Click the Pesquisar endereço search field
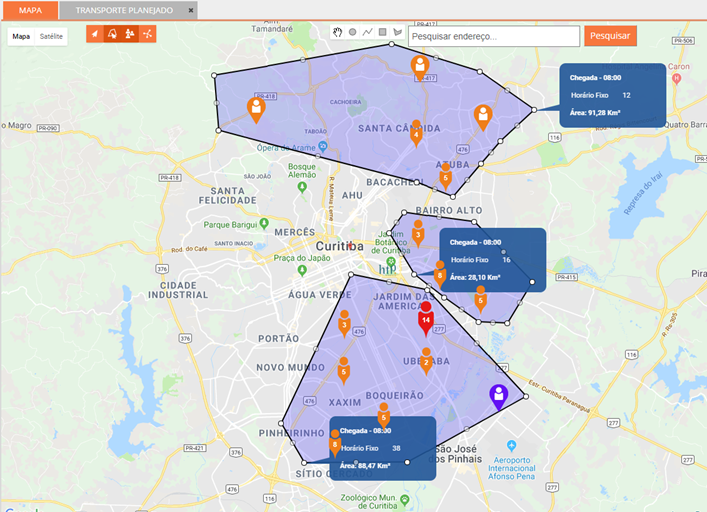The width and height of the screenshot is (707, 512). pos(494,36)
